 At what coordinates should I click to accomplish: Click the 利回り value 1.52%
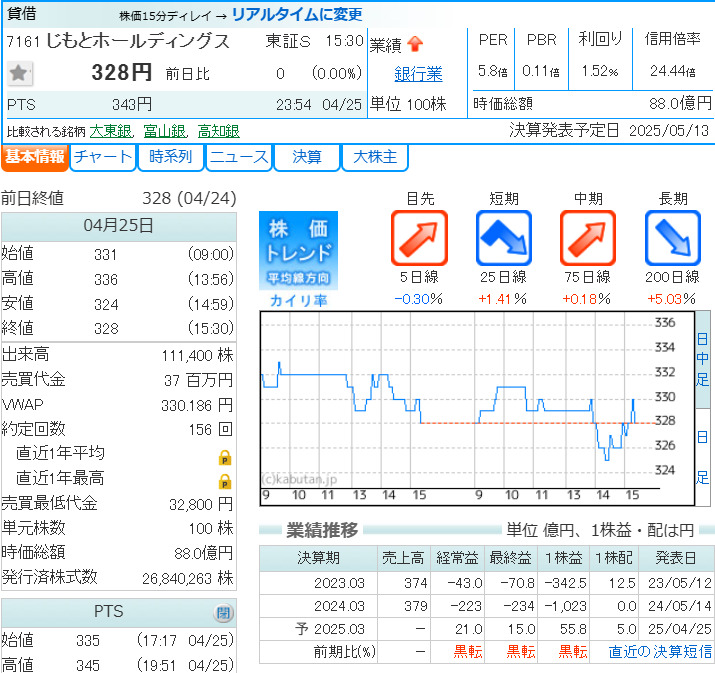pos(600,71)
